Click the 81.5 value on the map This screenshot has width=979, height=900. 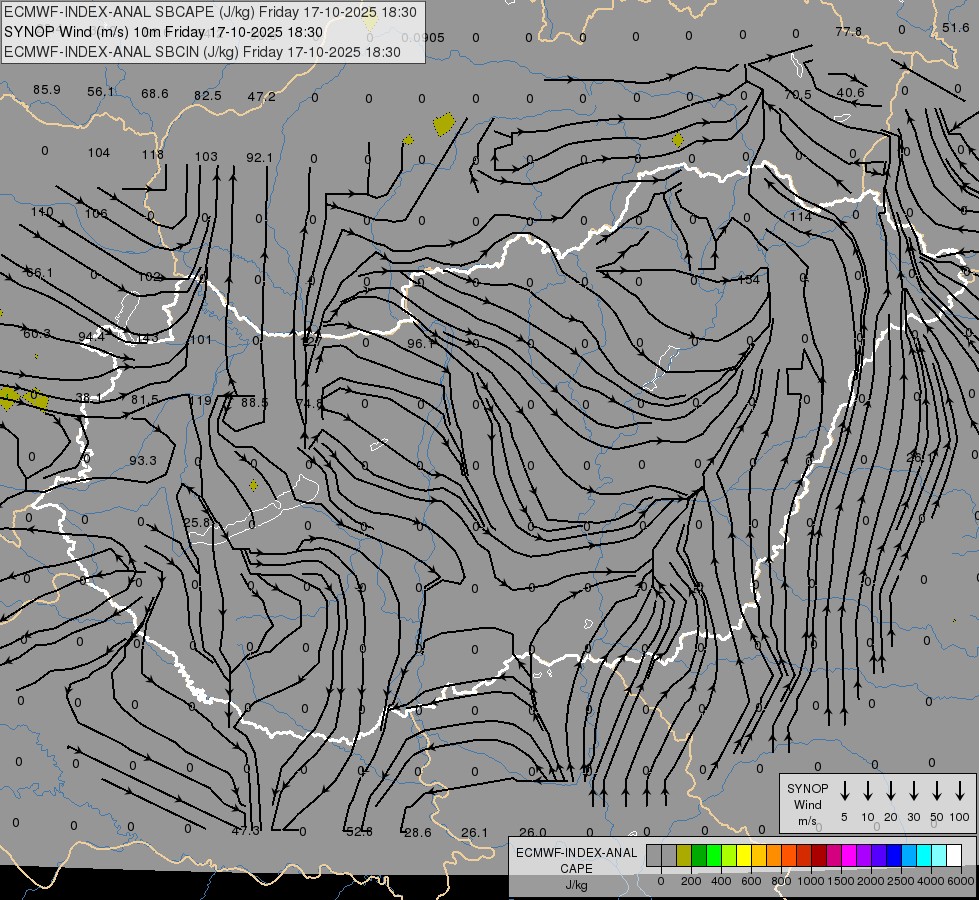[145, 400]
